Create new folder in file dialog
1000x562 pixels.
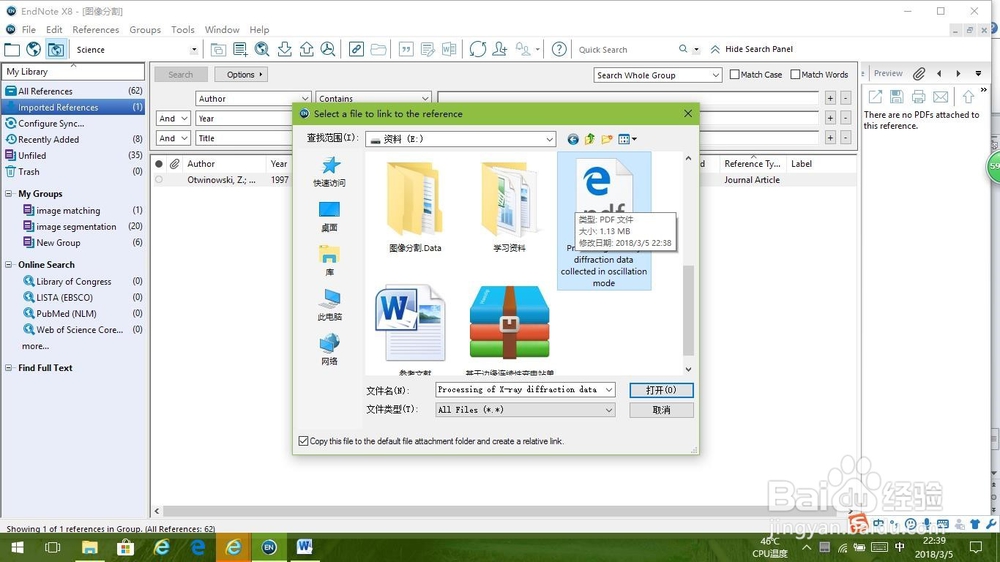pos(607,139)
